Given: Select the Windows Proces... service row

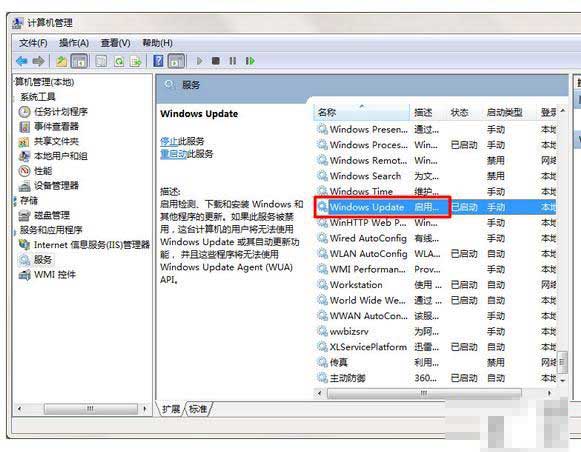Looking at the screenshot, I should 436,144.
